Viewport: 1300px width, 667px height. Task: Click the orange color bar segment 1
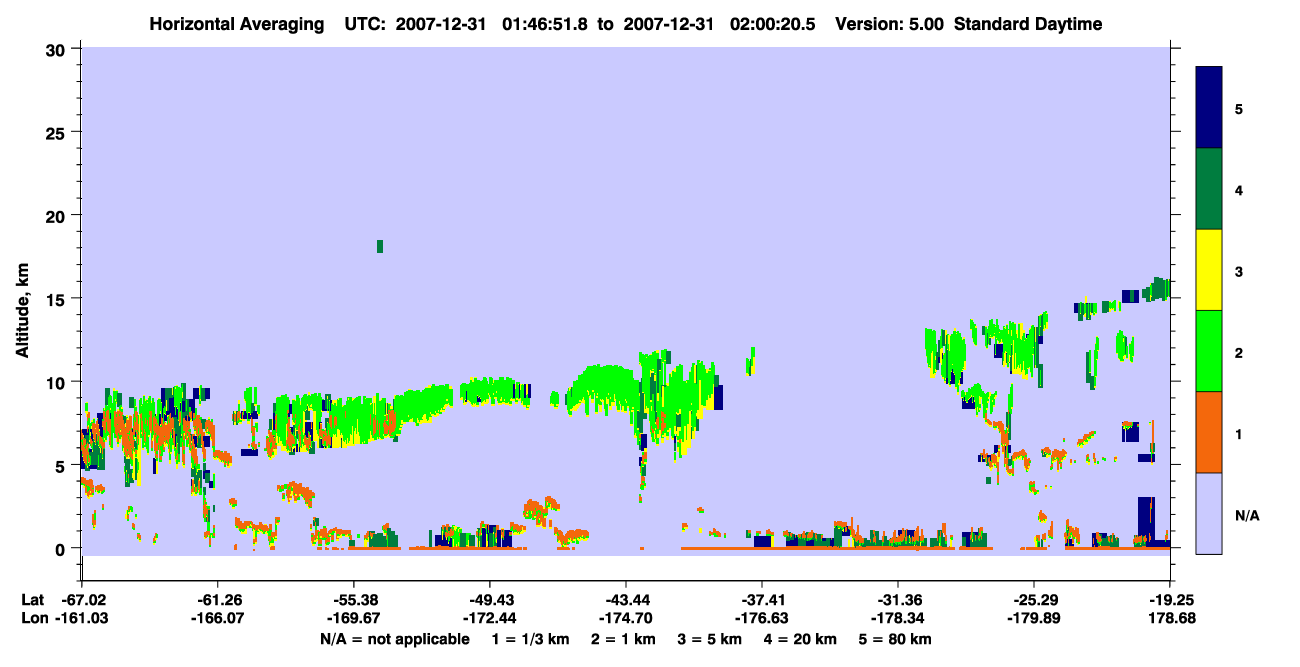tap(1209, 432)
